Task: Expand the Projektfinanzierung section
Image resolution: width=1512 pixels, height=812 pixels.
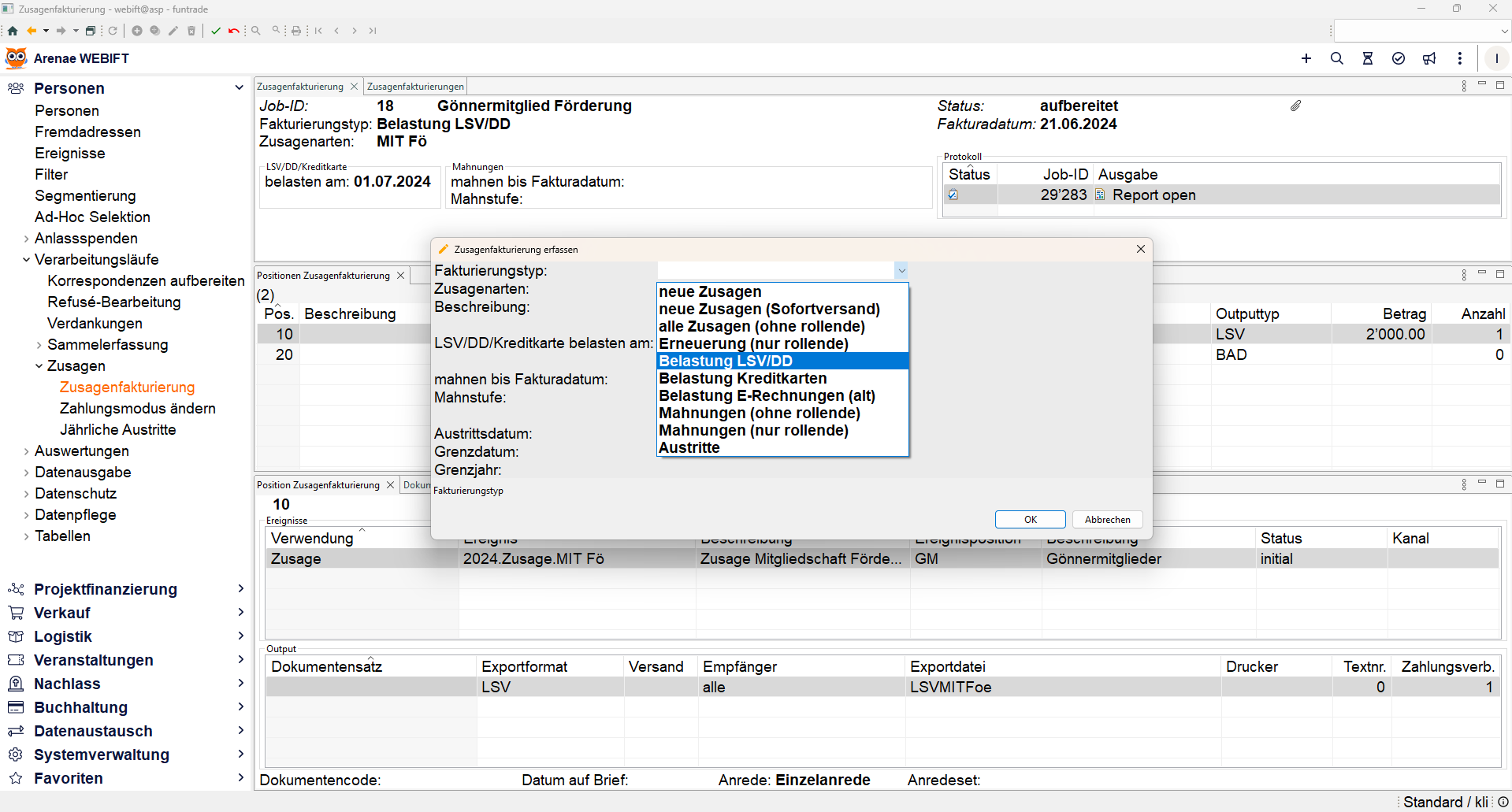Action: tap(240, 589)
